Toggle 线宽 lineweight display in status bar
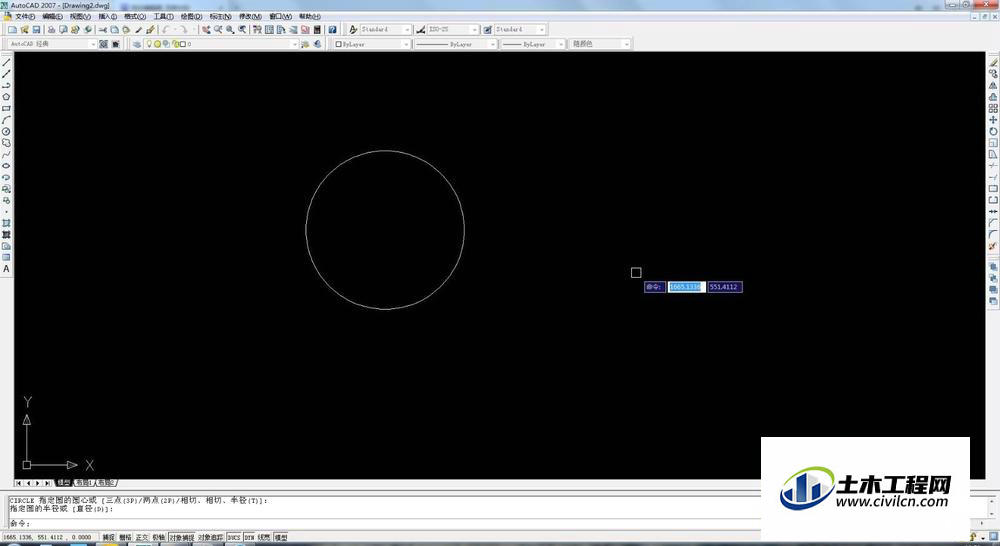The image size is (1000, 546). click(264, 538)
